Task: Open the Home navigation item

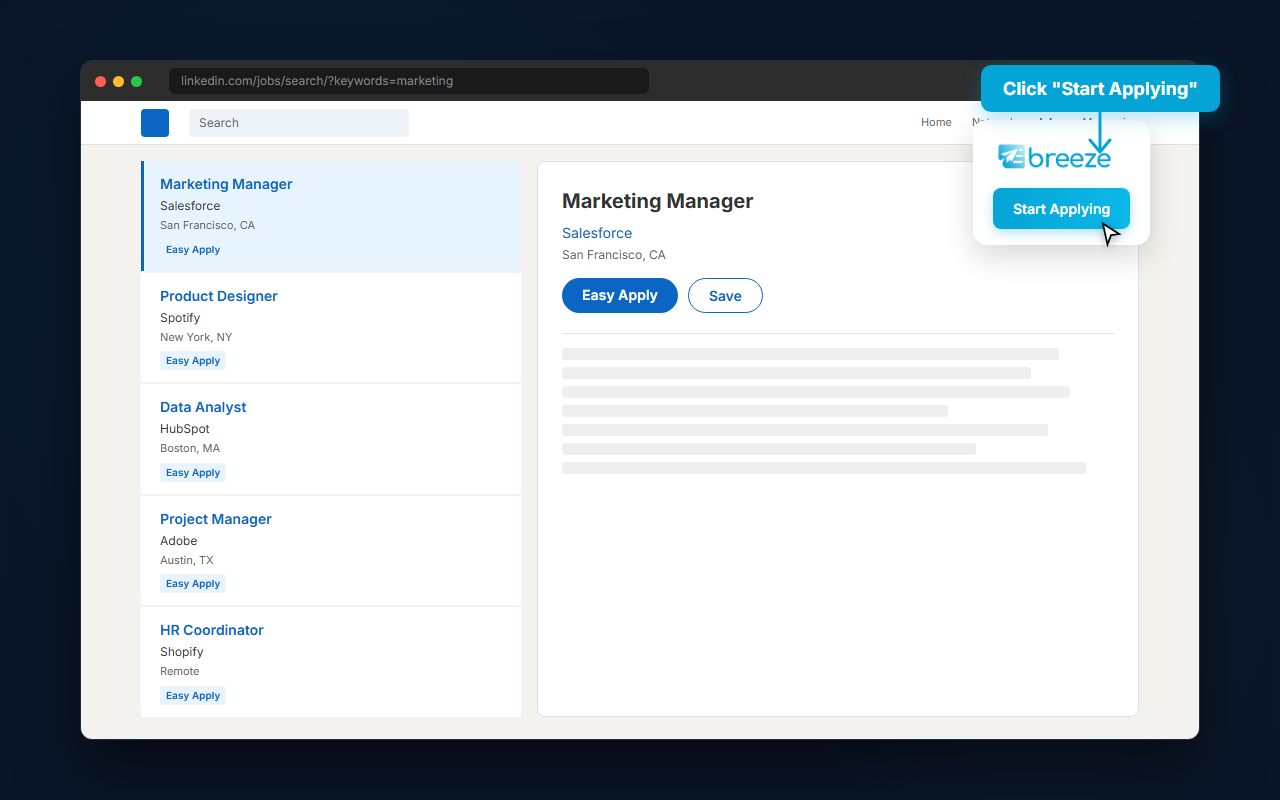Action: tap(936, 122)
